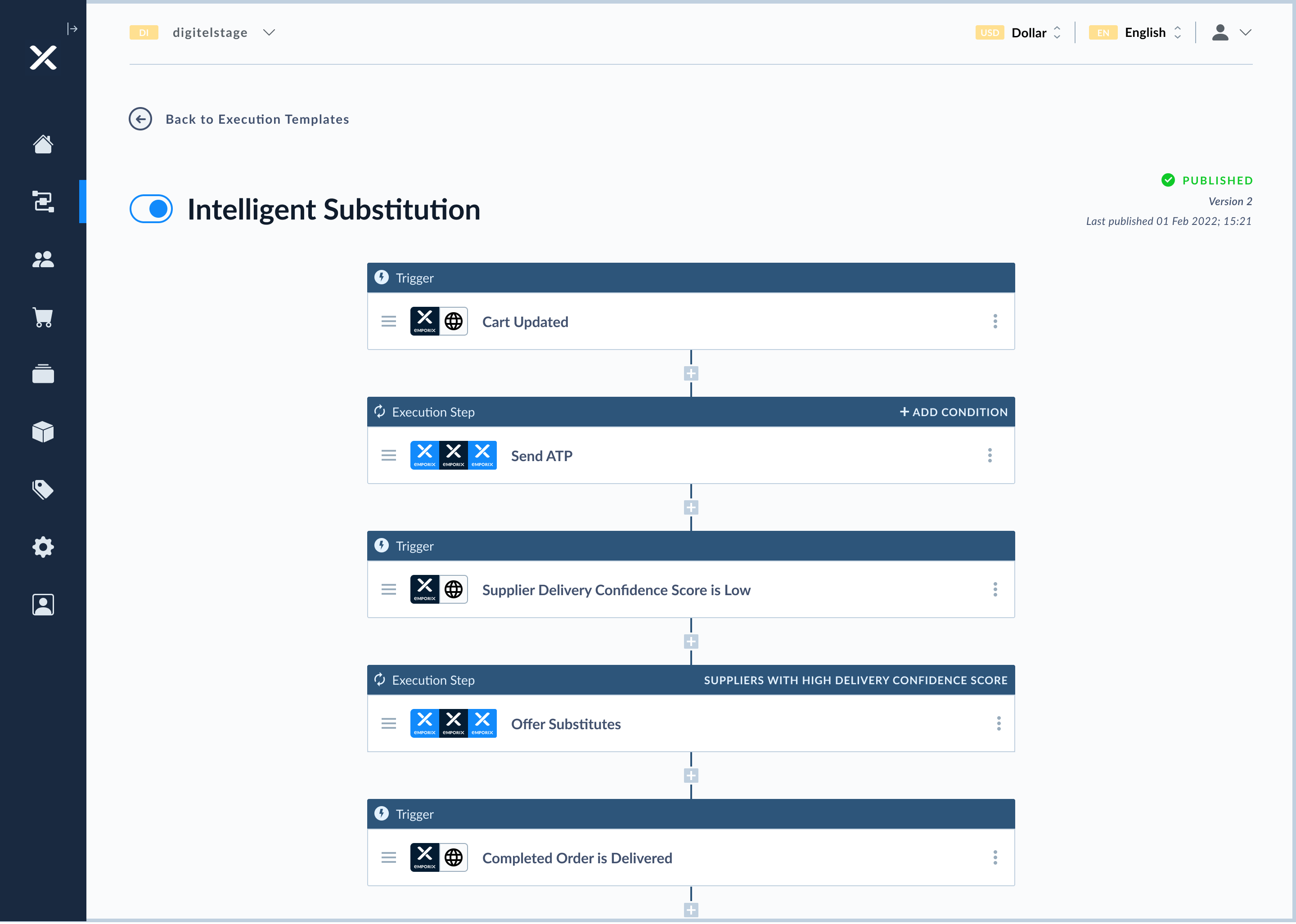The image size is (1296, 924).
Task: Disable the Intelligent Substitution toggle
Action: pos(151,209)
